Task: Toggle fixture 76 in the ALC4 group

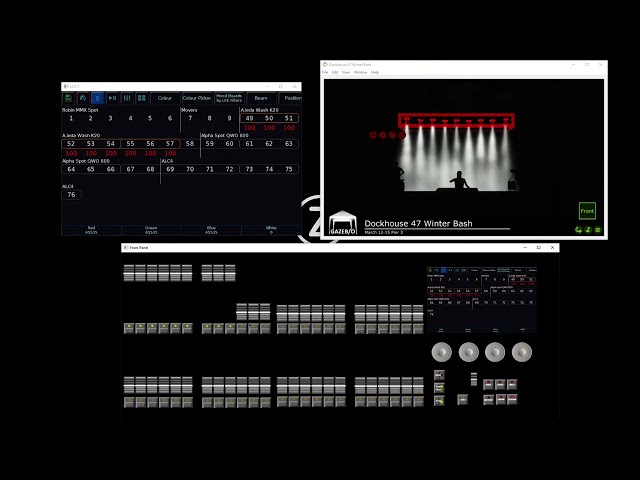Action: click(71, 194)
